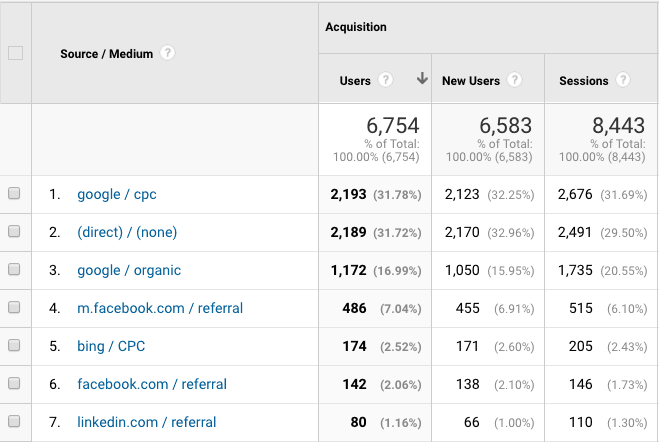
Task: Tick the google / organic row checkbox
Action: point(15,270)
